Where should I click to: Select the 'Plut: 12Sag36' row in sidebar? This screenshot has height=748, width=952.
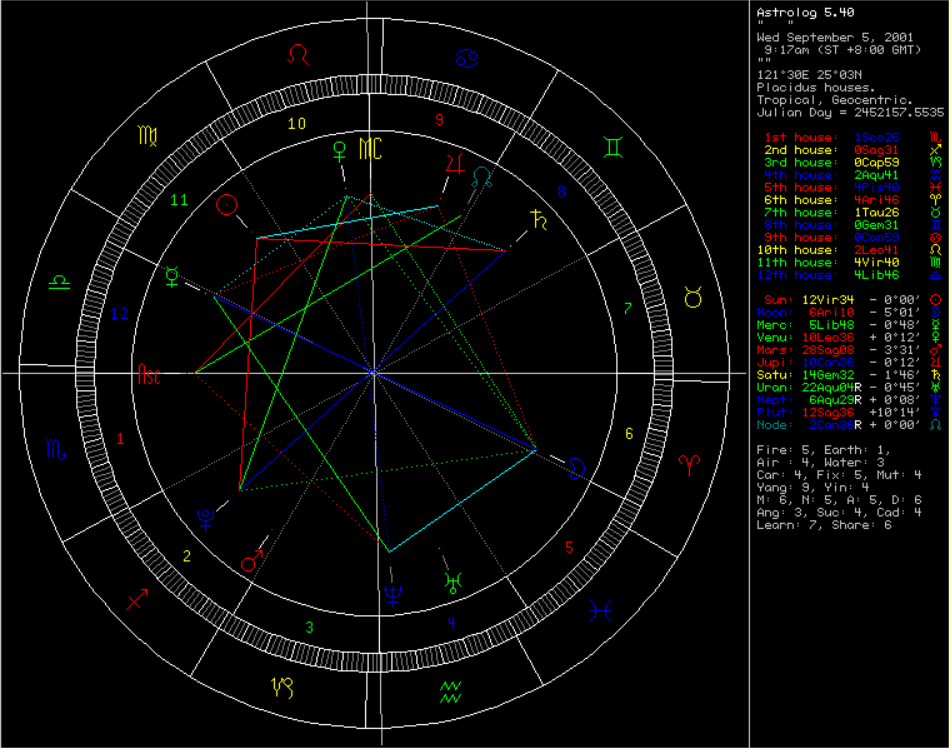[850, 412]
